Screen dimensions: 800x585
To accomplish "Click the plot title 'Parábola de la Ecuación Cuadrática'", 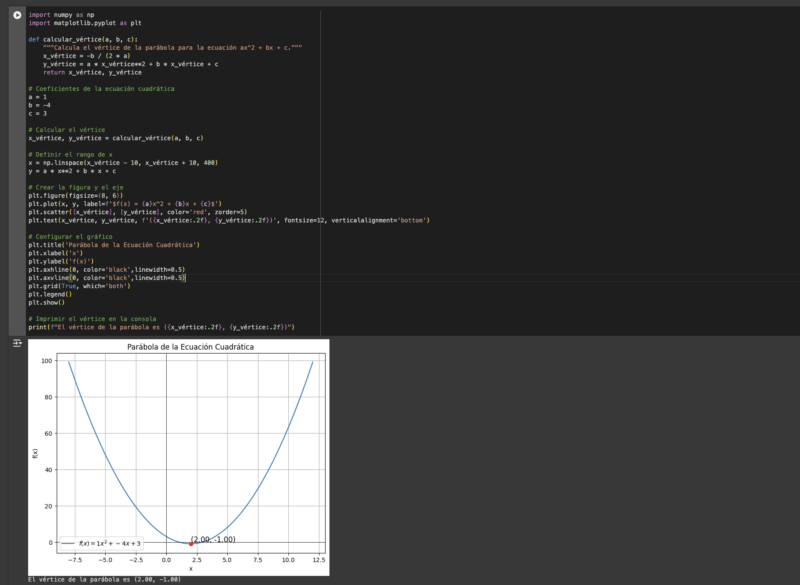I will click(x=190, y=347).
